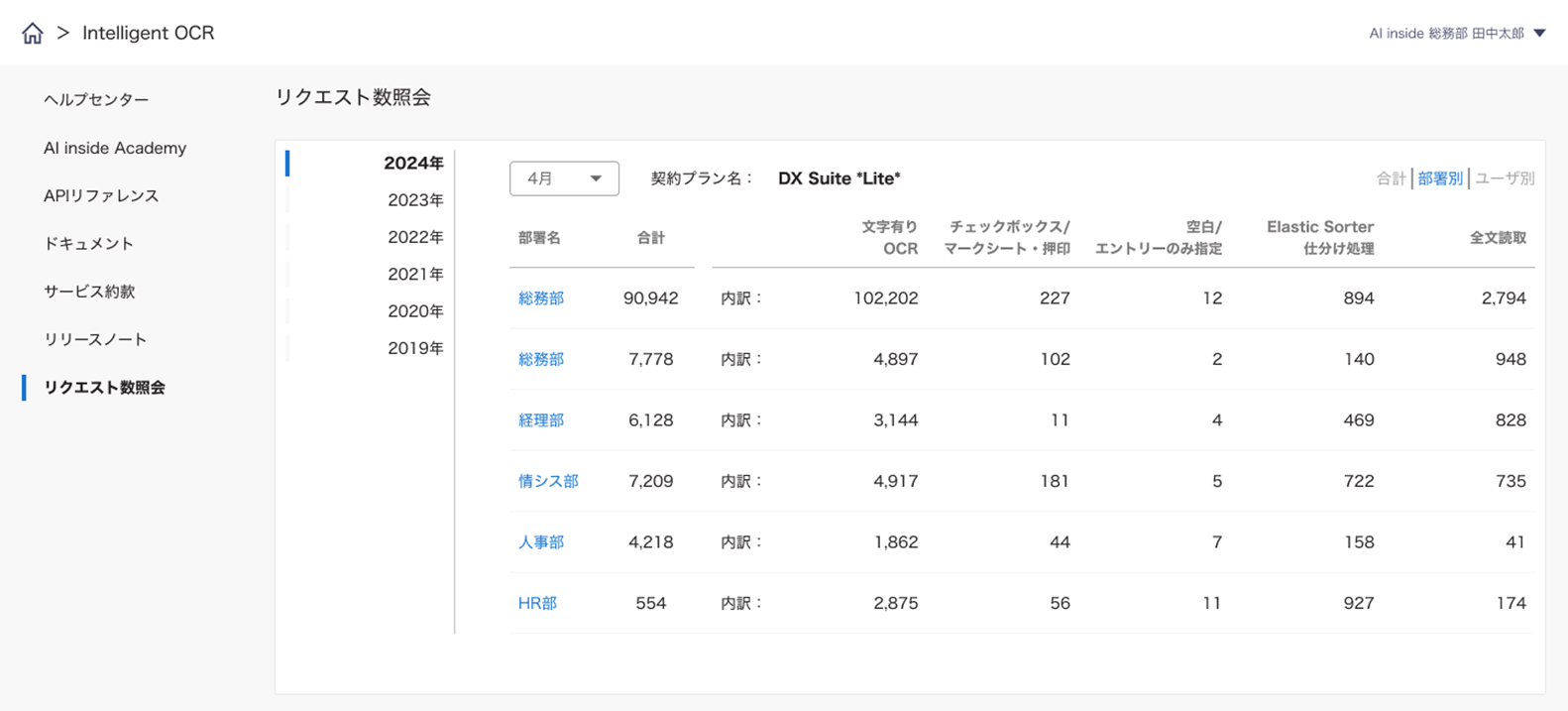Open サービス約款 page
Image resolution: width=1568 pixels, height=711 pixels.
coord(89,292)
